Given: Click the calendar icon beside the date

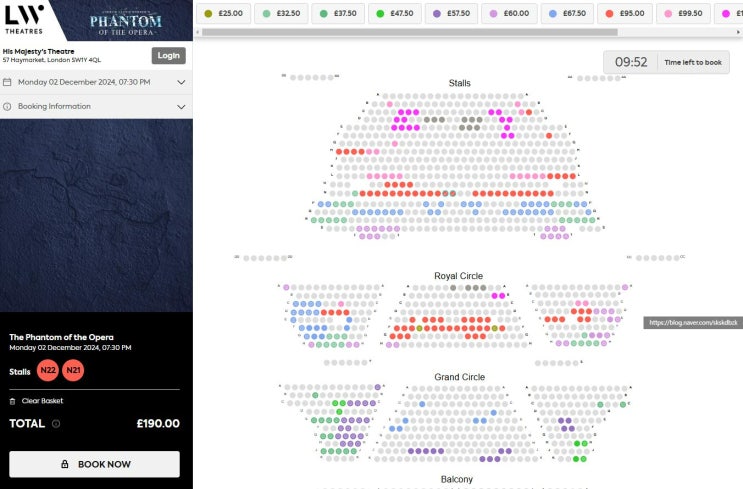Looking at the screenshot, I should click(8, 82).
